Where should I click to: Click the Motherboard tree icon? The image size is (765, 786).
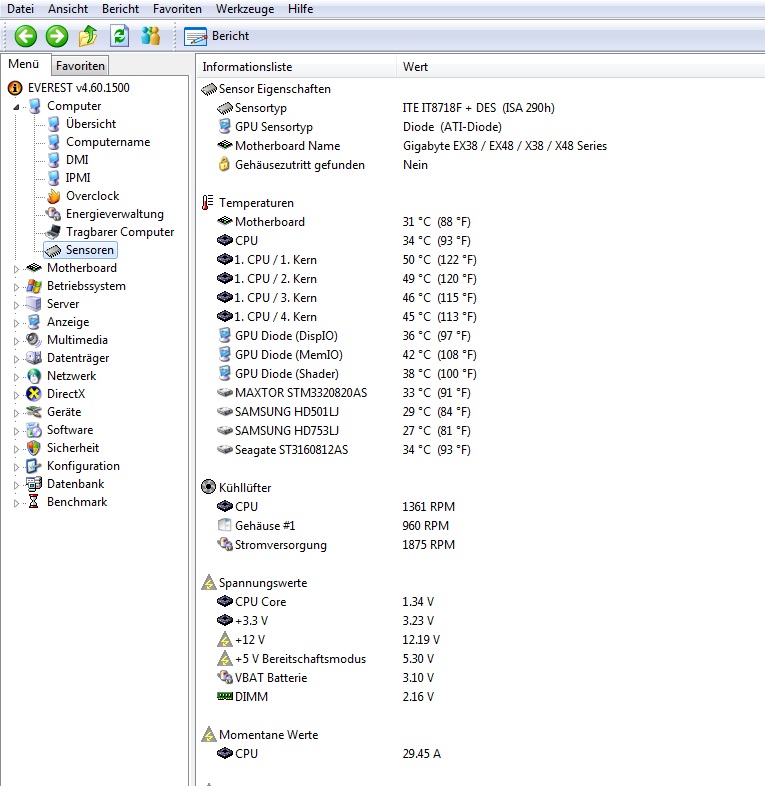(x=34, y=268)
